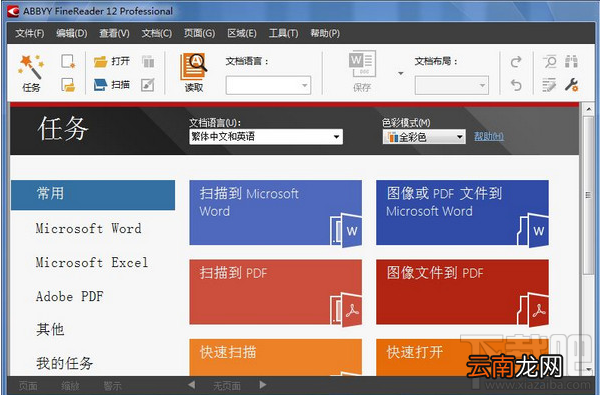Click the Help (帮助) link
Image resolution: width=600 pixels, height=395 pixels.
(489, 136)
